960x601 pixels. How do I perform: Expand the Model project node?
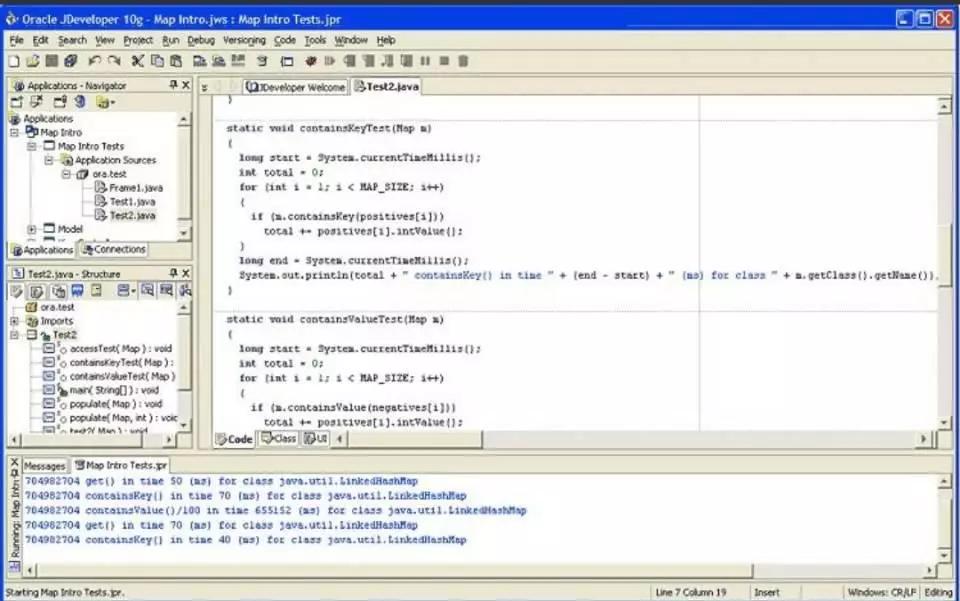(32, 229)
